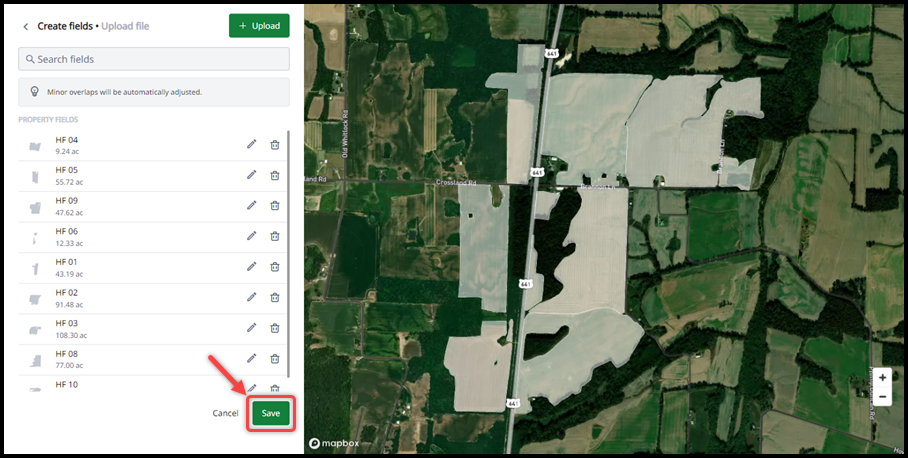Screen dimensions: 908x458
Task: Delete field HF 09 using trash icon
Action: click(x=275, y=206)
